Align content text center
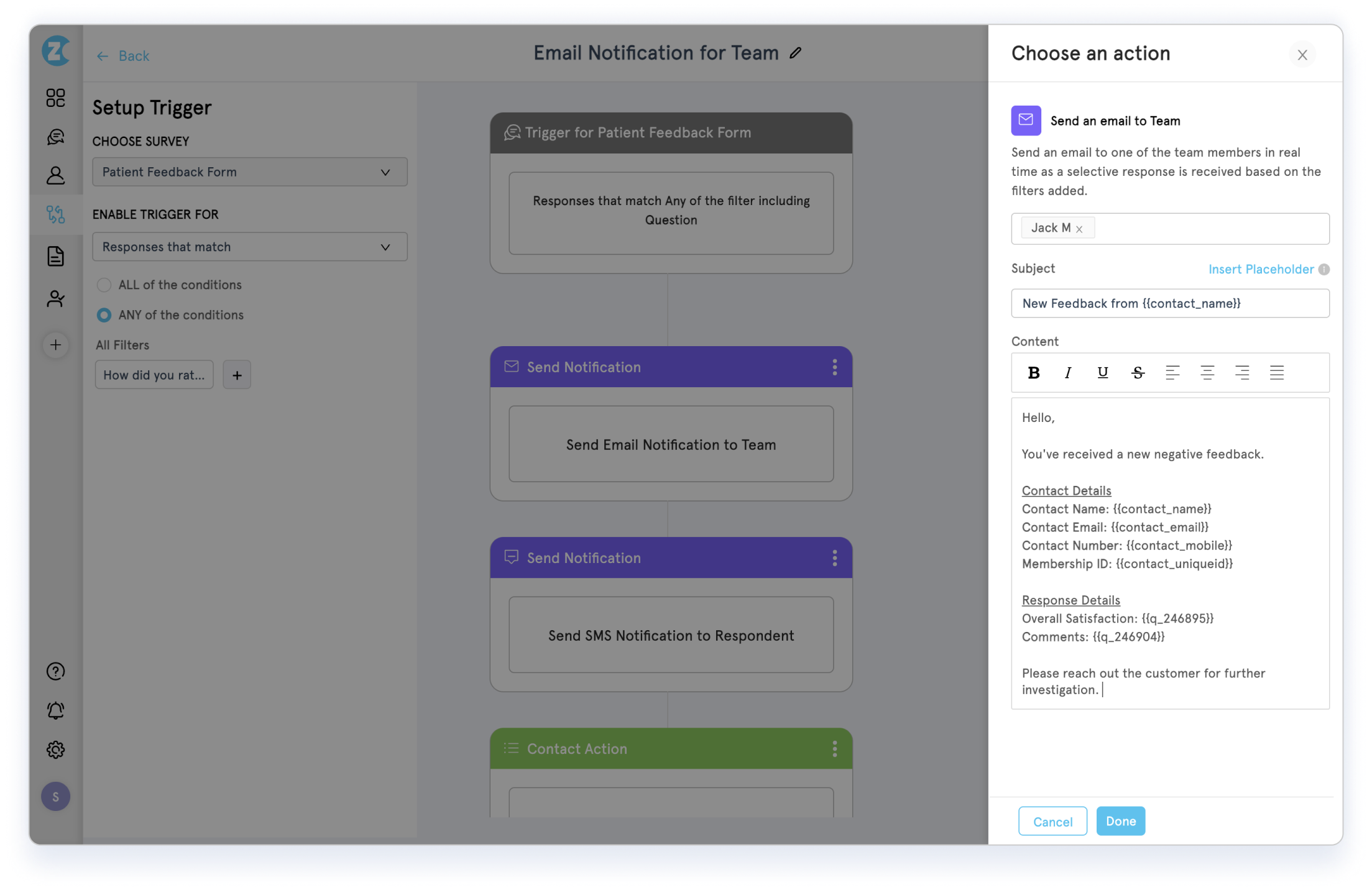Viewport: 1372px width, 893px height. tap(1207, 373)
